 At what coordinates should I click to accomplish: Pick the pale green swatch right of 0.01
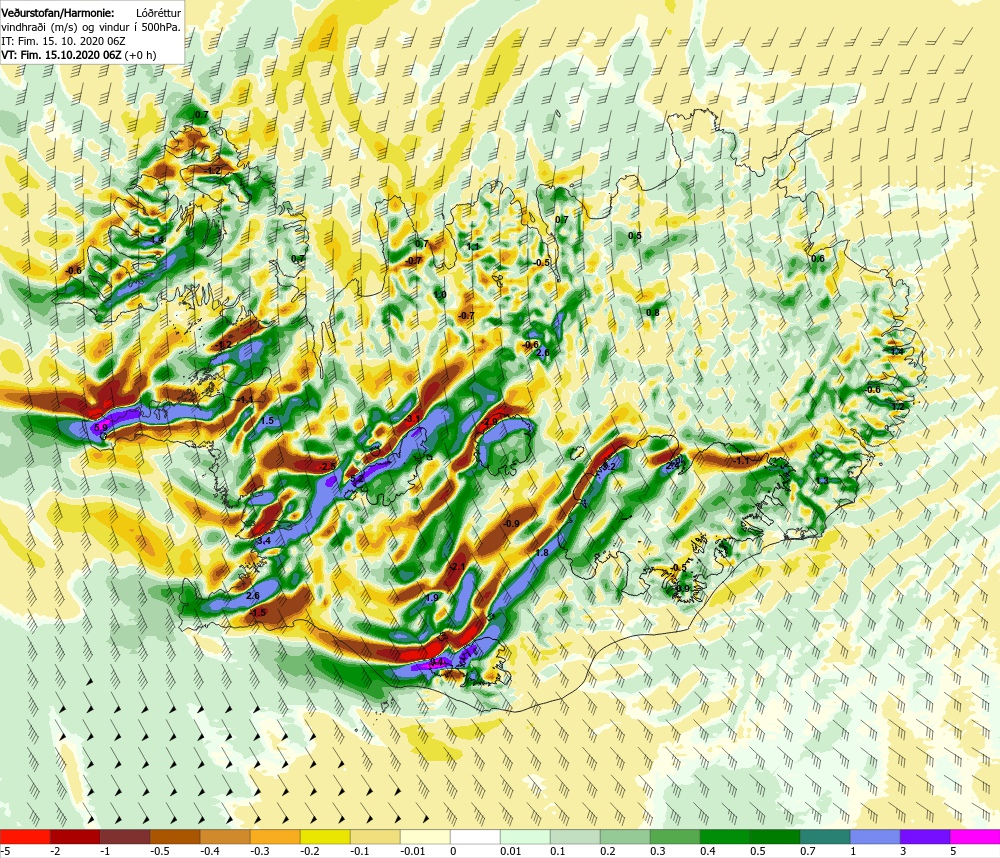[525, 836]
